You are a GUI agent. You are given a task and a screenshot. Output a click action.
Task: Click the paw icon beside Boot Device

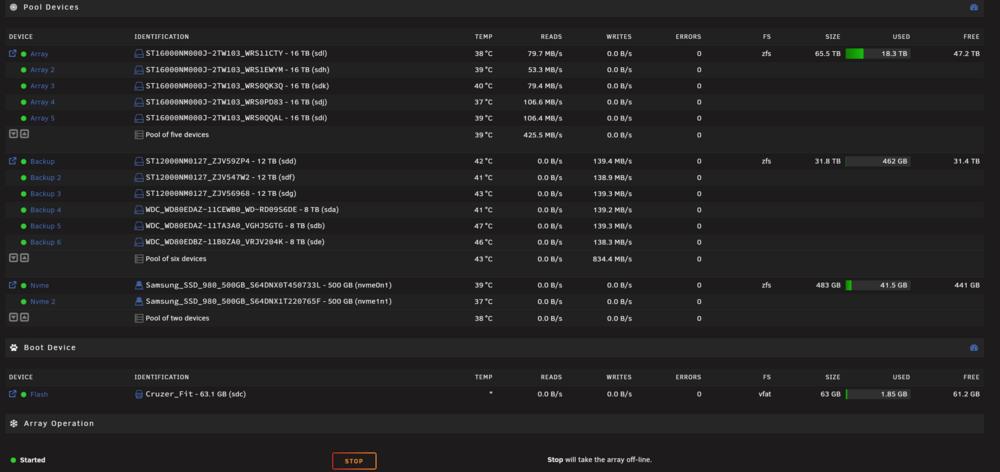click(x=13, y=348)
